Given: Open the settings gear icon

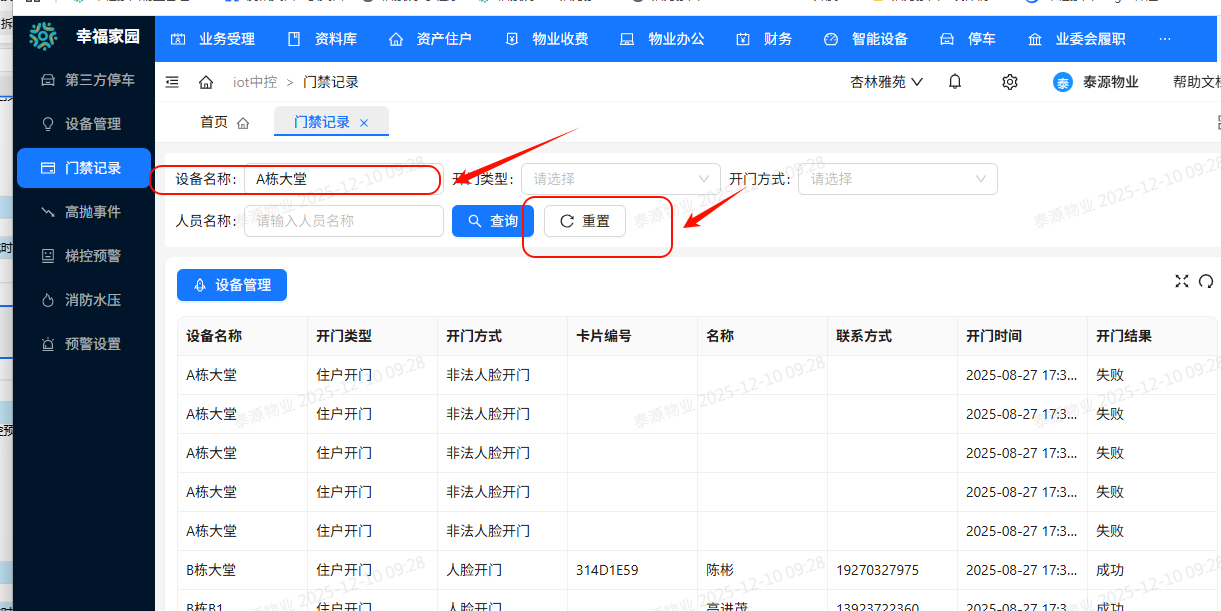Looking at the screenshot, I should pyautogui.click(x=1010, y=82).
